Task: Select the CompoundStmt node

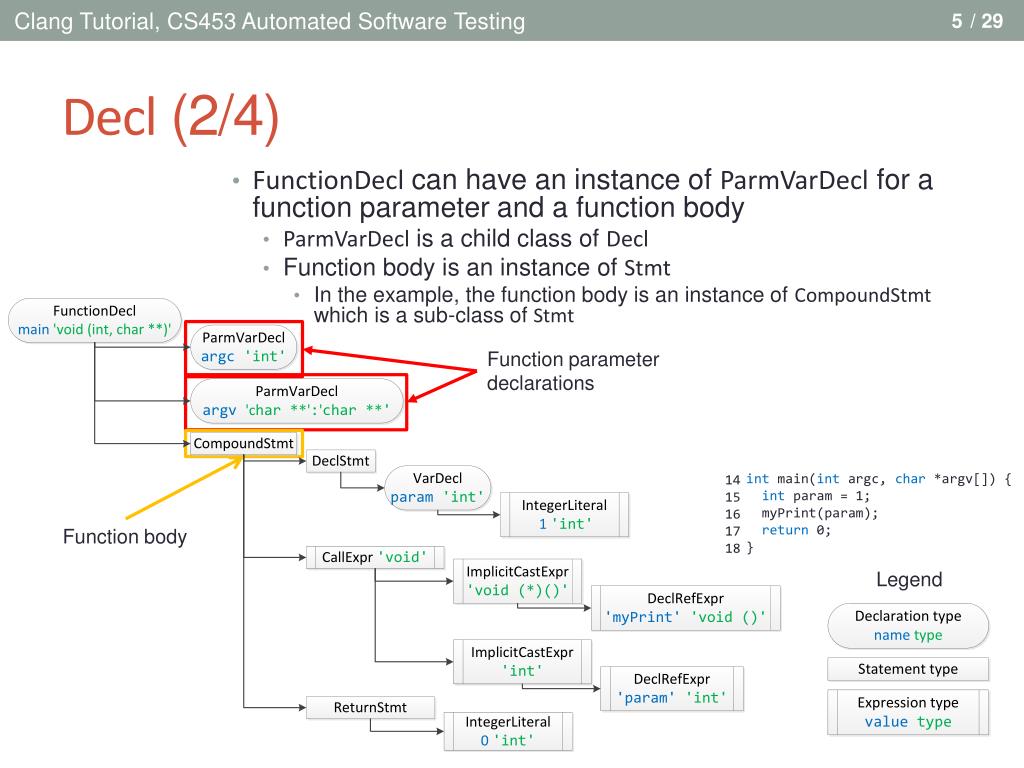Action: tap(244, 443)
